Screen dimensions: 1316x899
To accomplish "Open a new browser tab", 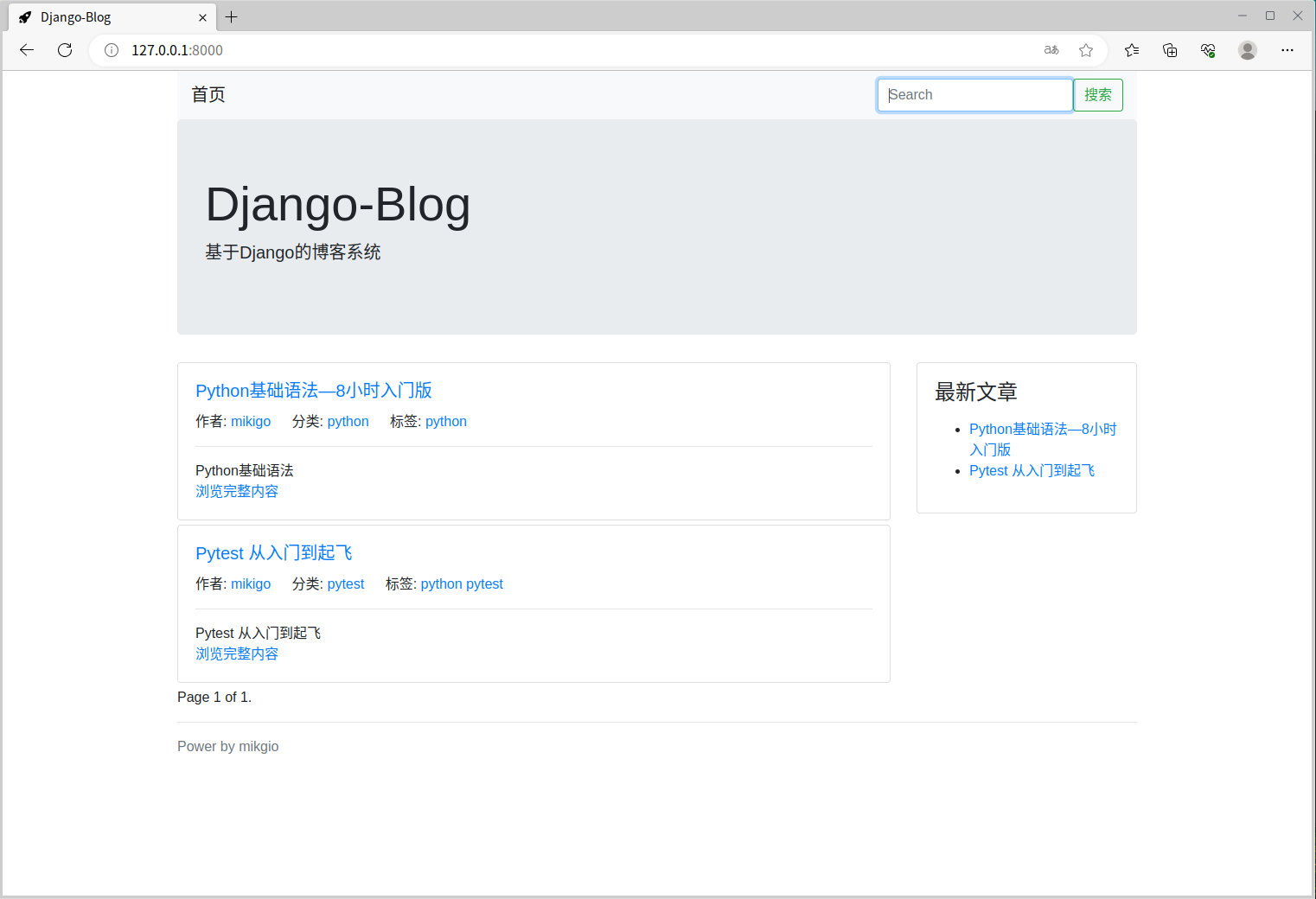I will tap(232, 16).
